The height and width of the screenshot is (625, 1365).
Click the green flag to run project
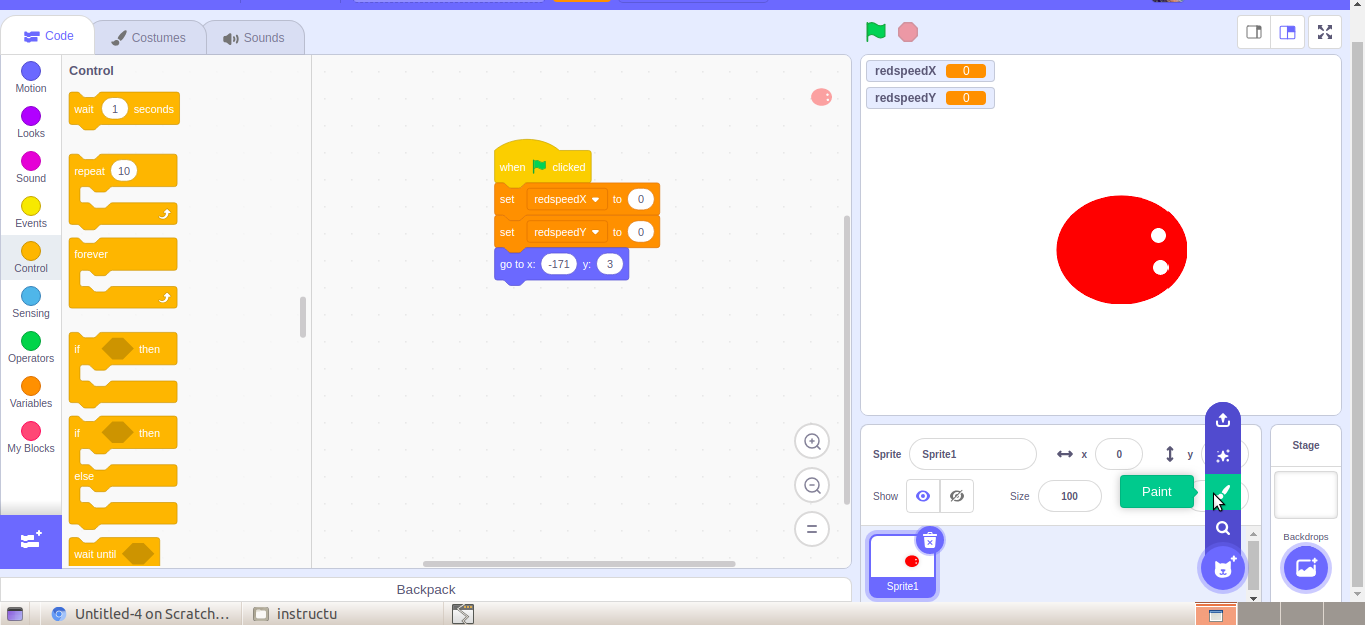pos(874,31)
